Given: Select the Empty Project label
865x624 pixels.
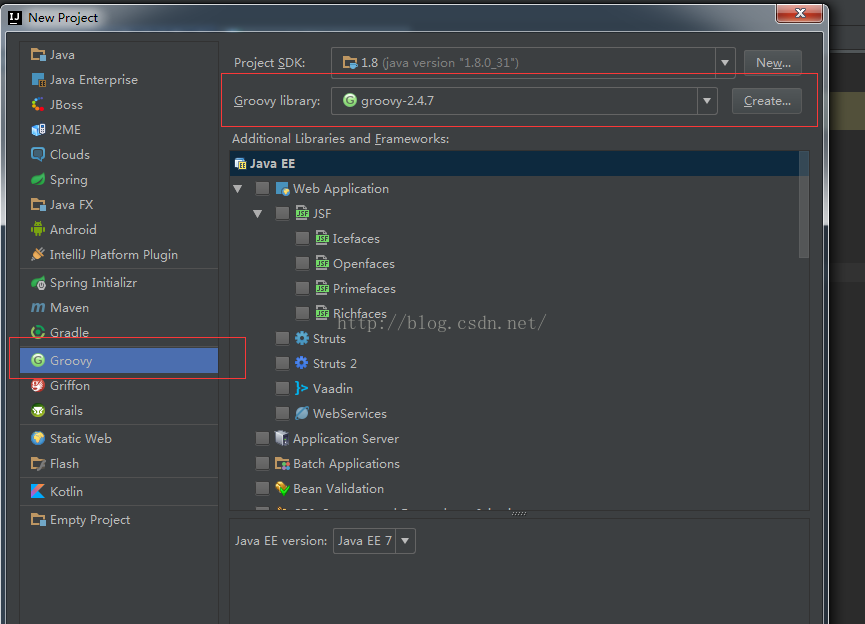Looking at the screenshot, I should point(90,520).
